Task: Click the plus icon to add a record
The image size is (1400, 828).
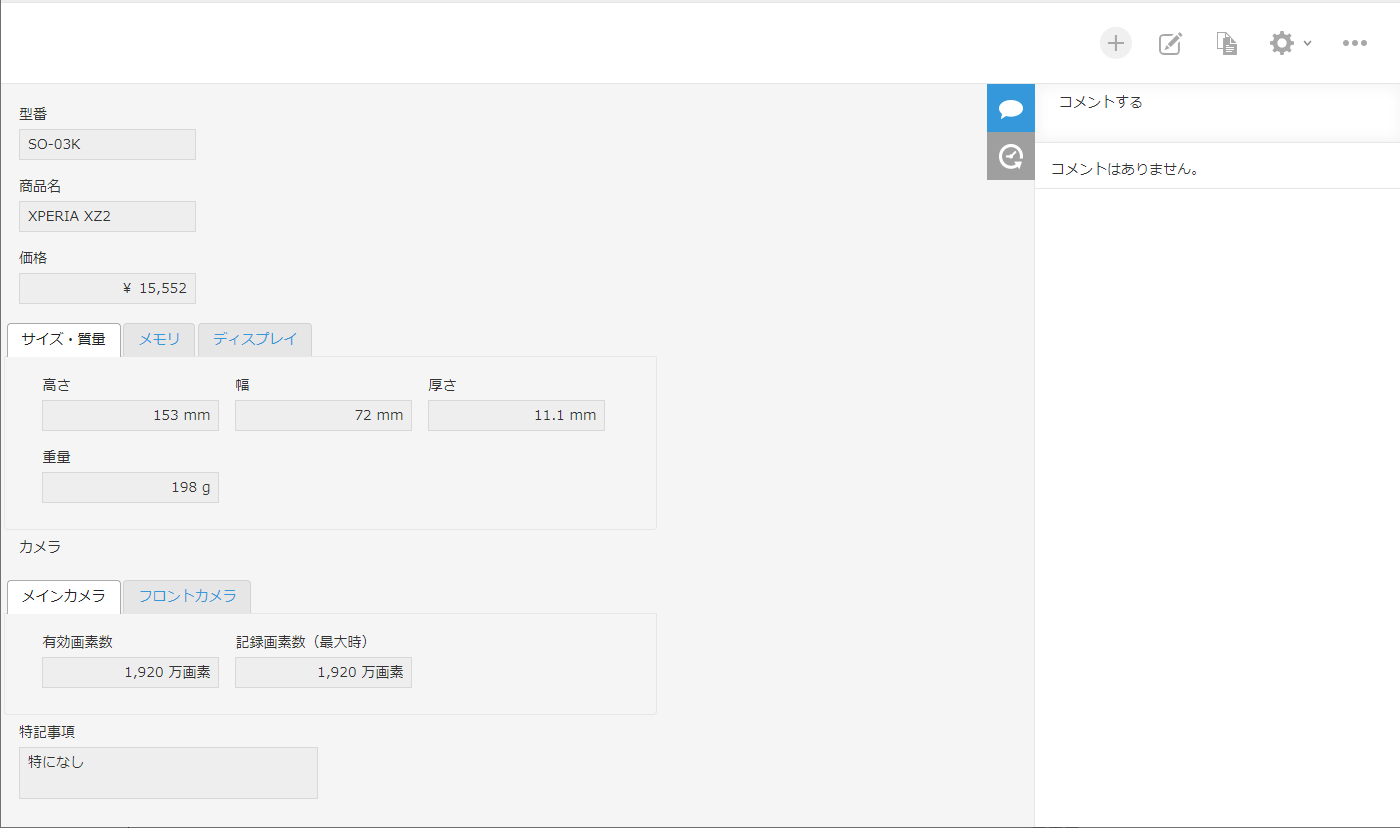Action: pos(1116,43)
